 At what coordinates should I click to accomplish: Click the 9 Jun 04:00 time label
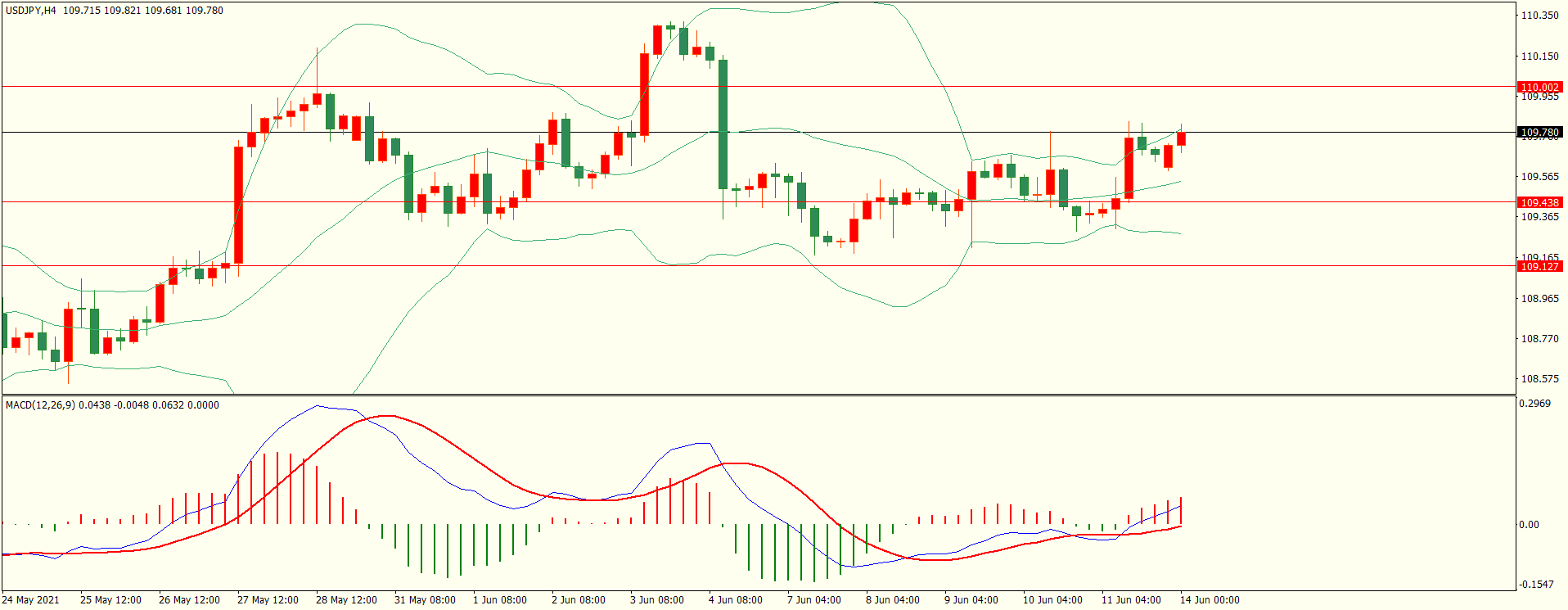[971, 600]
